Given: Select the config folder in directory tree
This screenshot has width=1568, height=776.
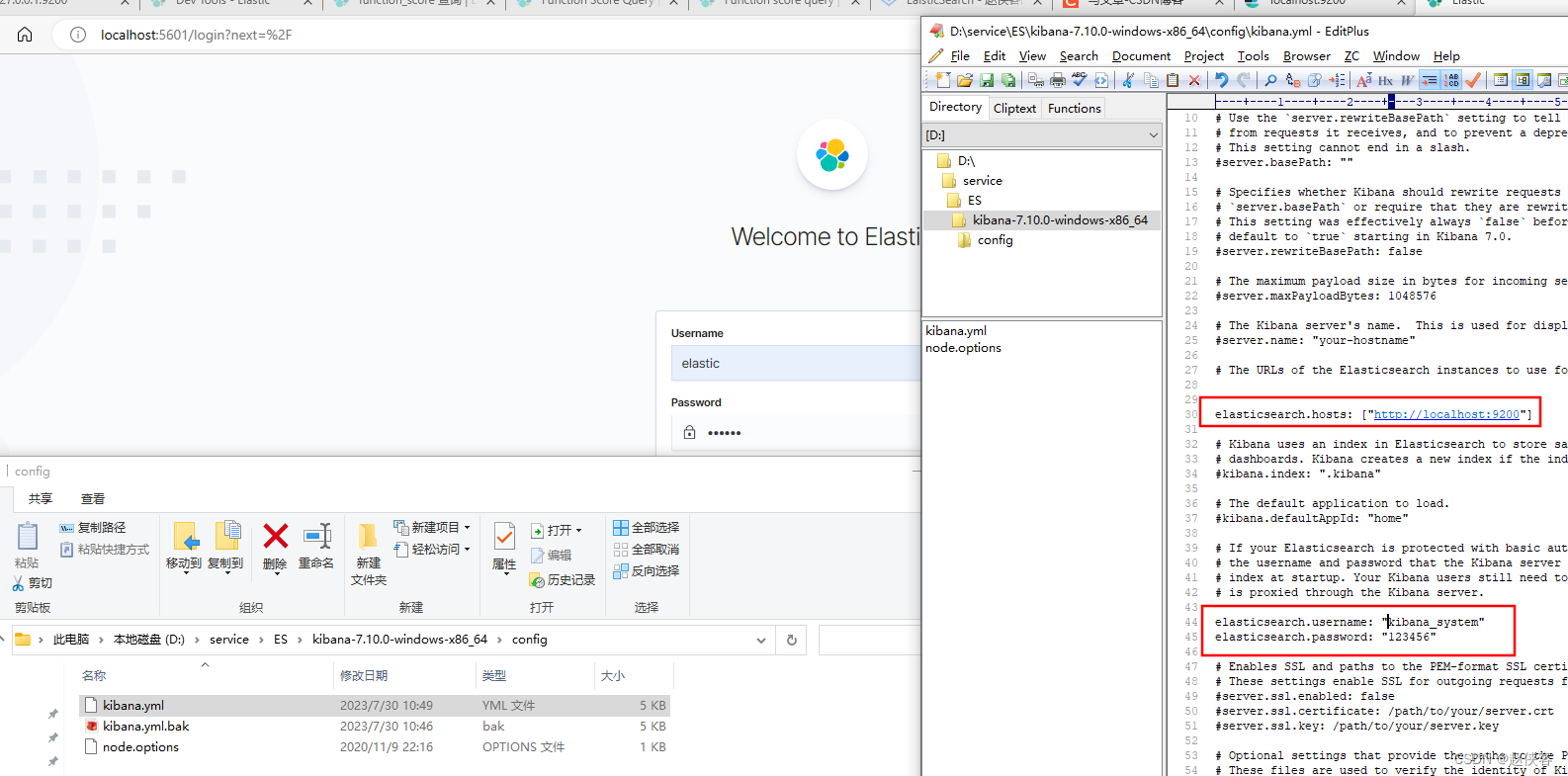Looking at the screenshot, I should pyautogui.click(x=986, y=239).
